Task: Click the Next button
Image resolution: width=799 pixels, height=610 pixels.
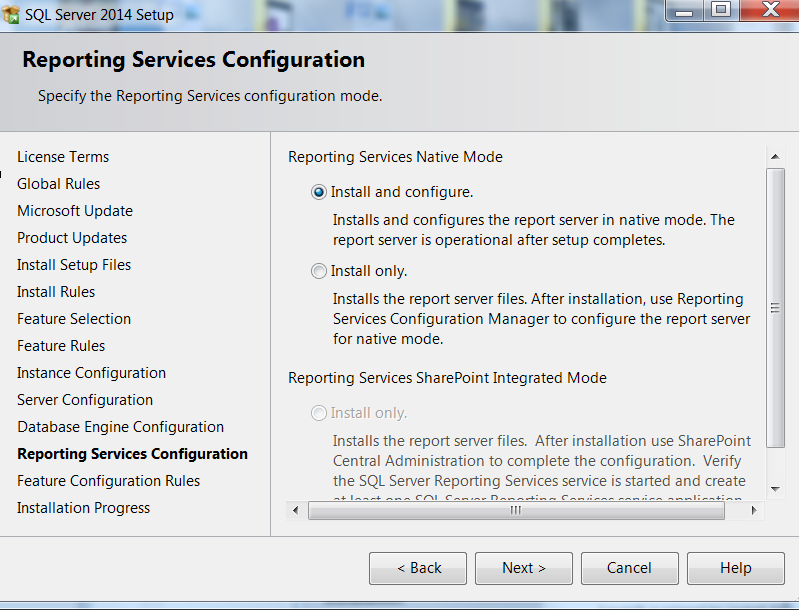Action: pyautogui.click(x=523, y=568)
